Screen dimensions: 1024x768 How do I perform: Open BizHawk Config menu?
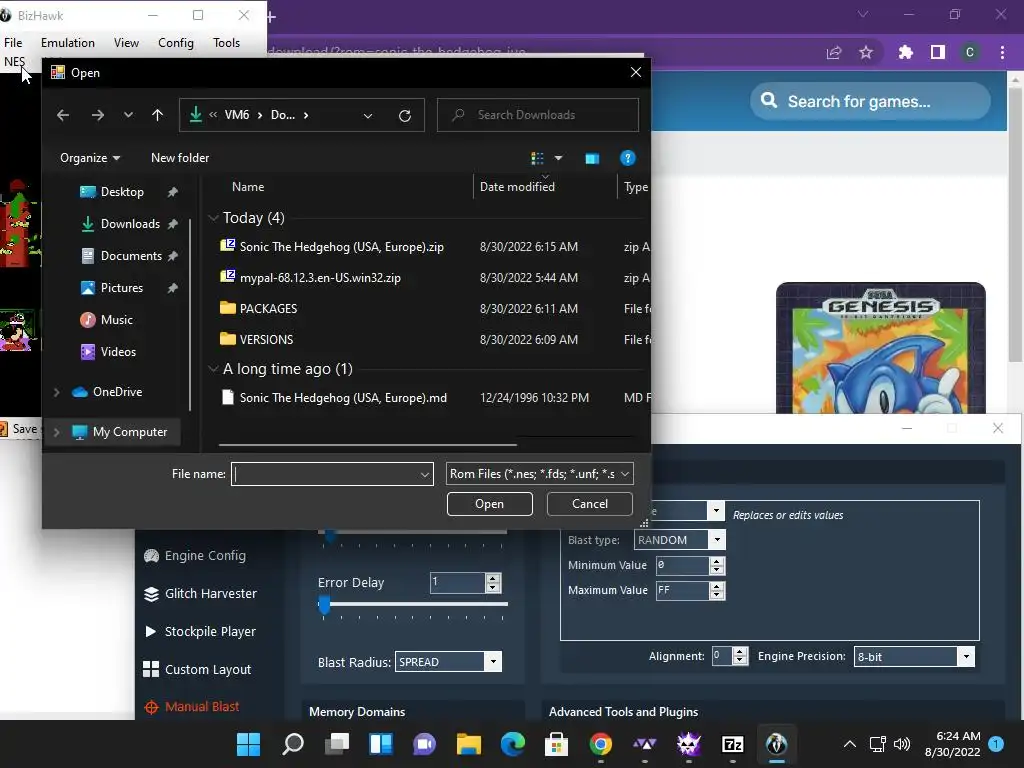pos(176,43)
